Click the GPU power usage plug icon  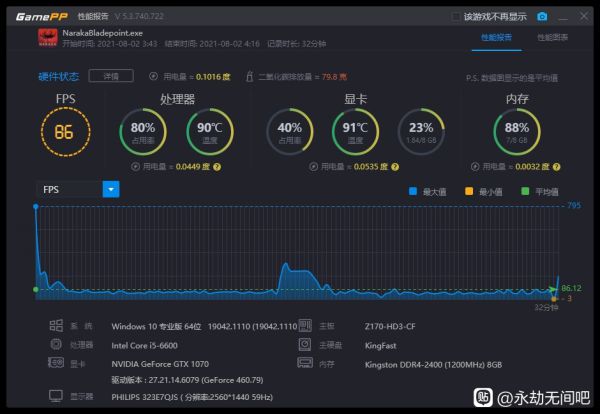[313, 166]
